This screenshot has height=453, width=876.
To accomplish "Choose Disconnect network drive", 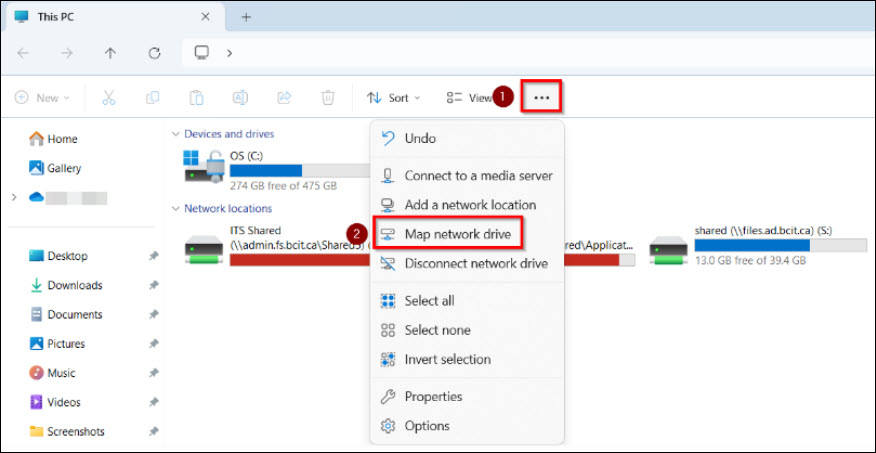I will click(x=466, y=263).
